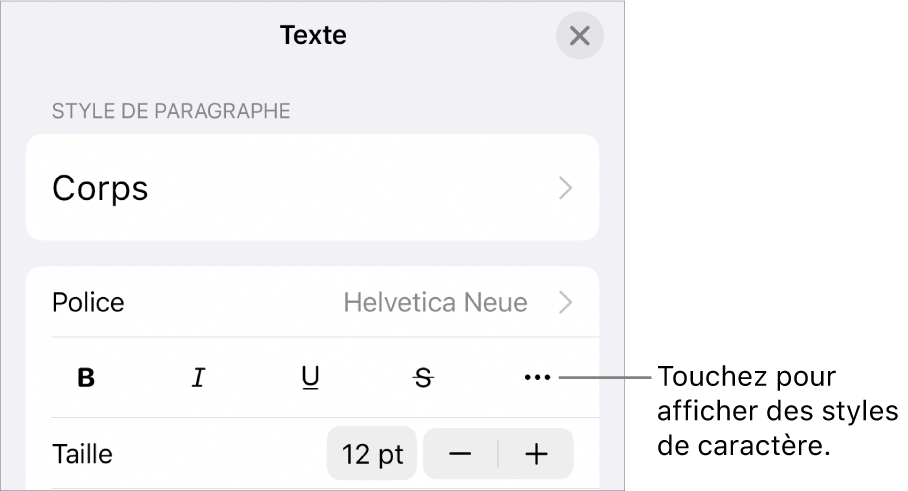
Task: Click the Police label text
Action: point(88,302)
